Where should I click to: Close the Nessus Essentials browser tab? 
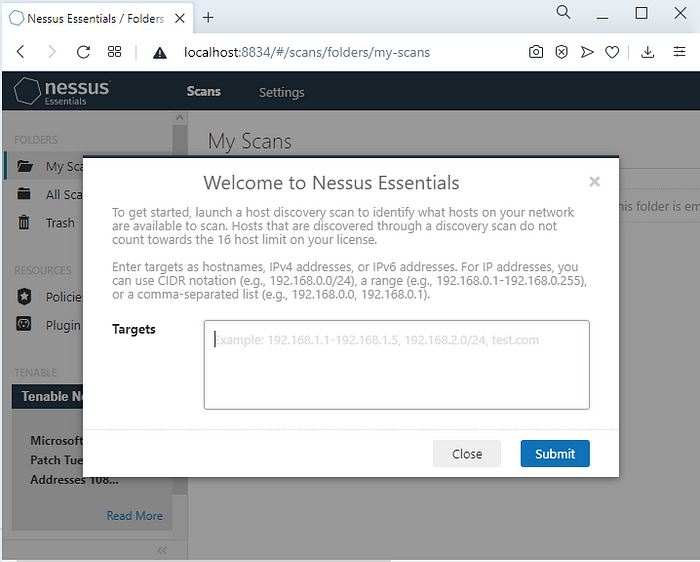(180, 18)
